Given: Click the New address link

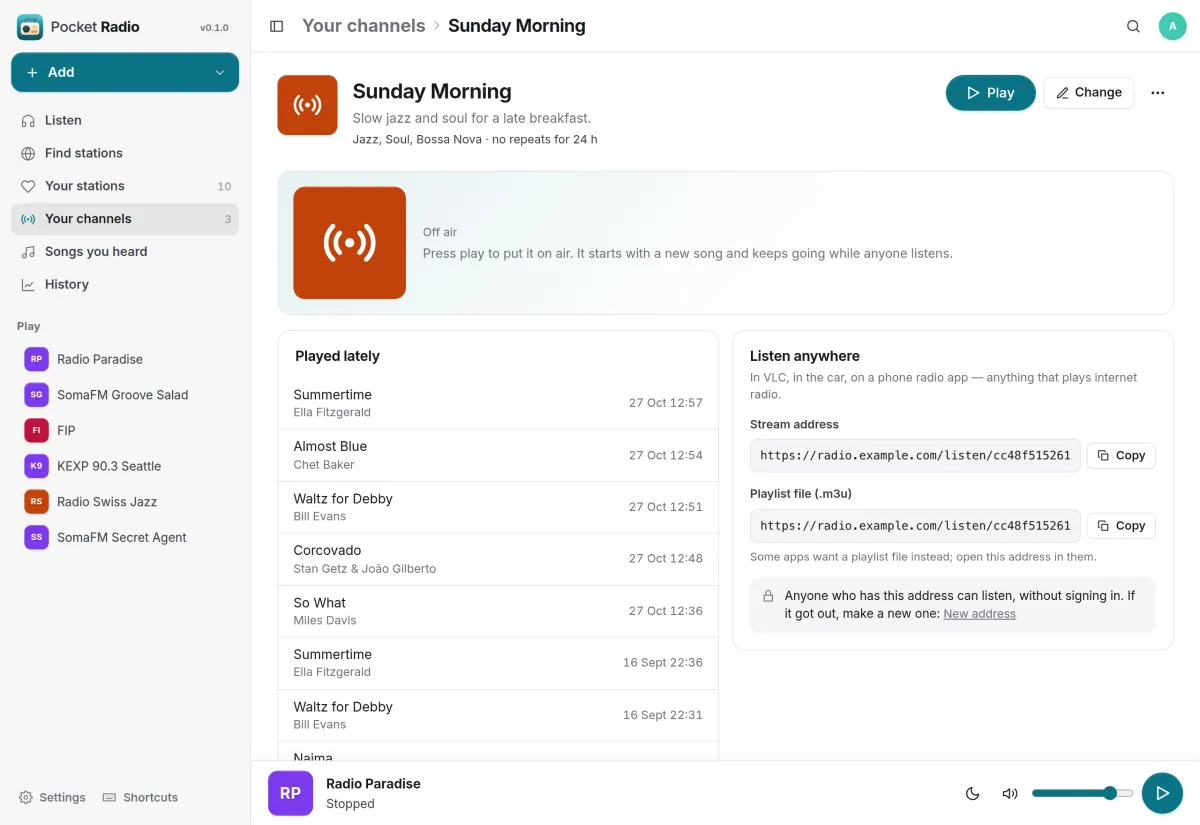Looking at the screenshot, I should [979, 614].
